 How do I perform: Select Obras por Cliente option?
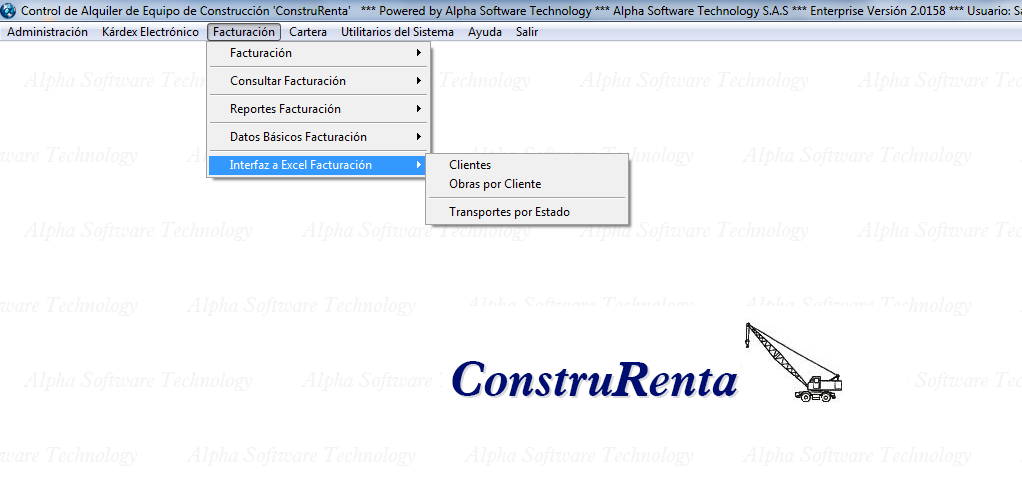495,184
